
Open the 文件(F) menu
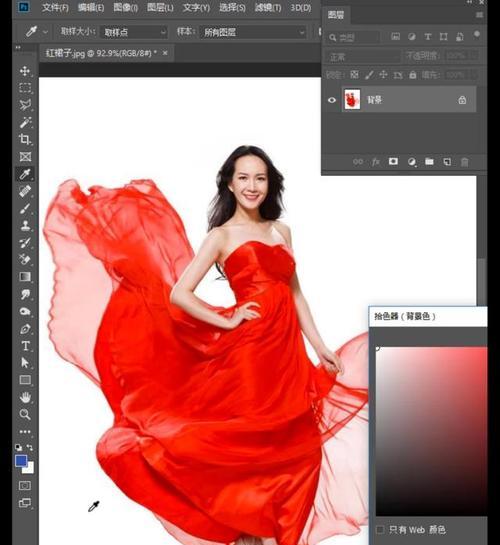[x=55, y=7]
